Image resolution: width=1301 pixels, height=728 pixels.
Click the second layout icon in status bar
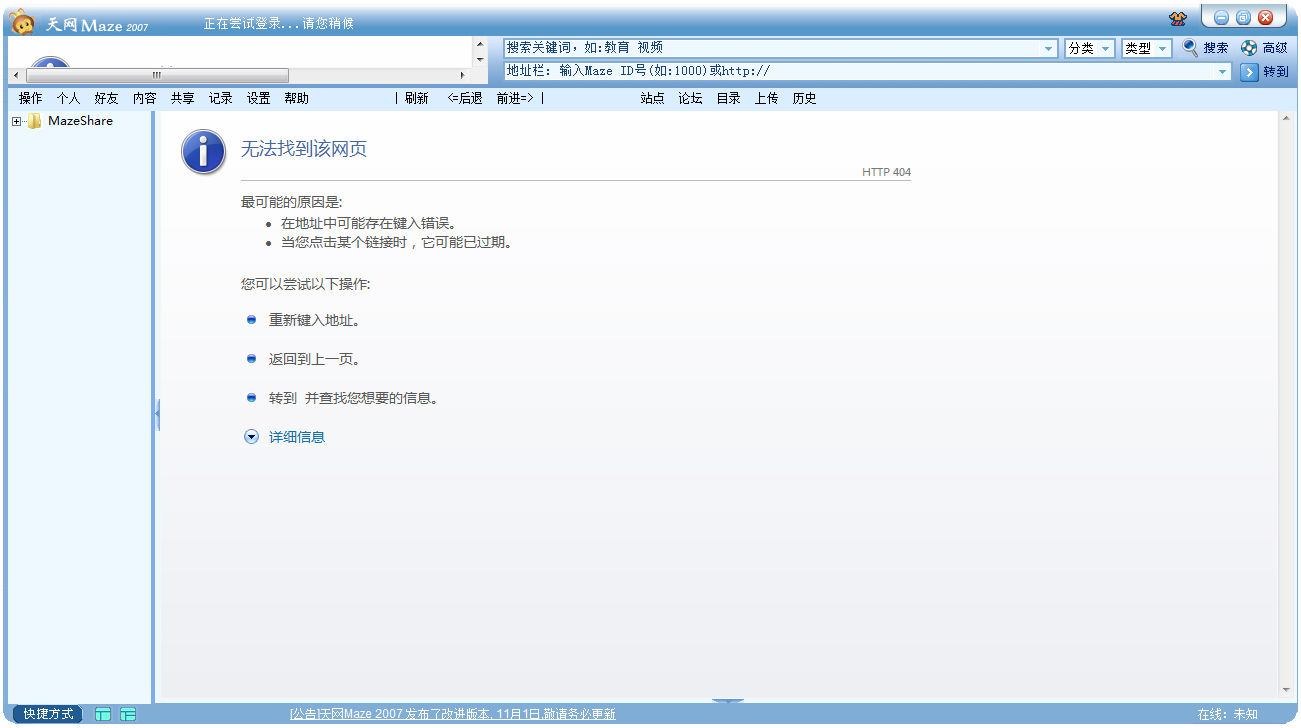pos(128,714)
